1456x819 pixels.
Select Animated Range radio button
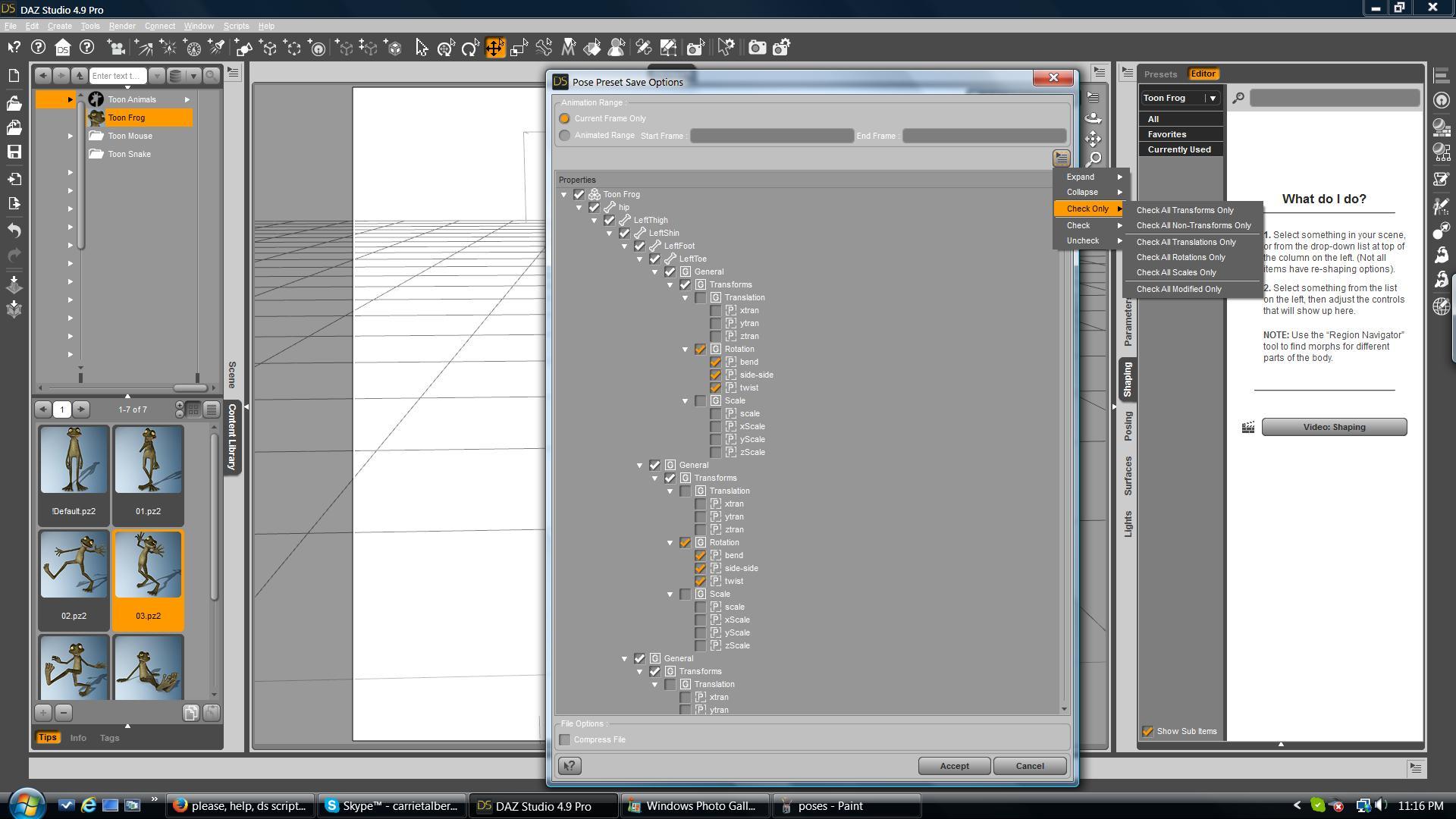pos(564,136)
